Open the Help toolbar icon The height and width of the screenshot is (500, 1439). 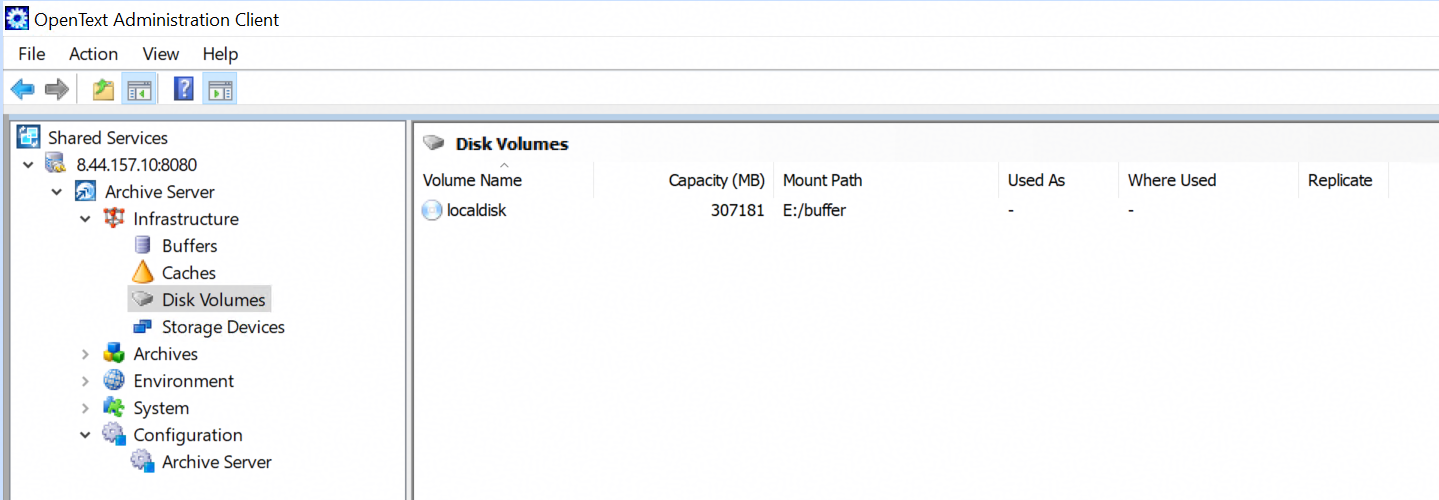pos(183,90)
